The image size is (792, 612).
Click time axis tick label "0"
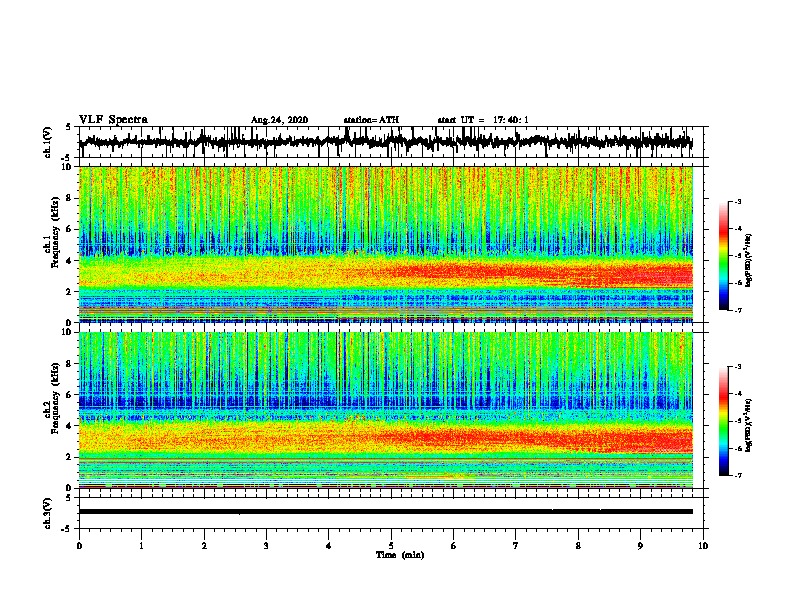pos(79,546)
